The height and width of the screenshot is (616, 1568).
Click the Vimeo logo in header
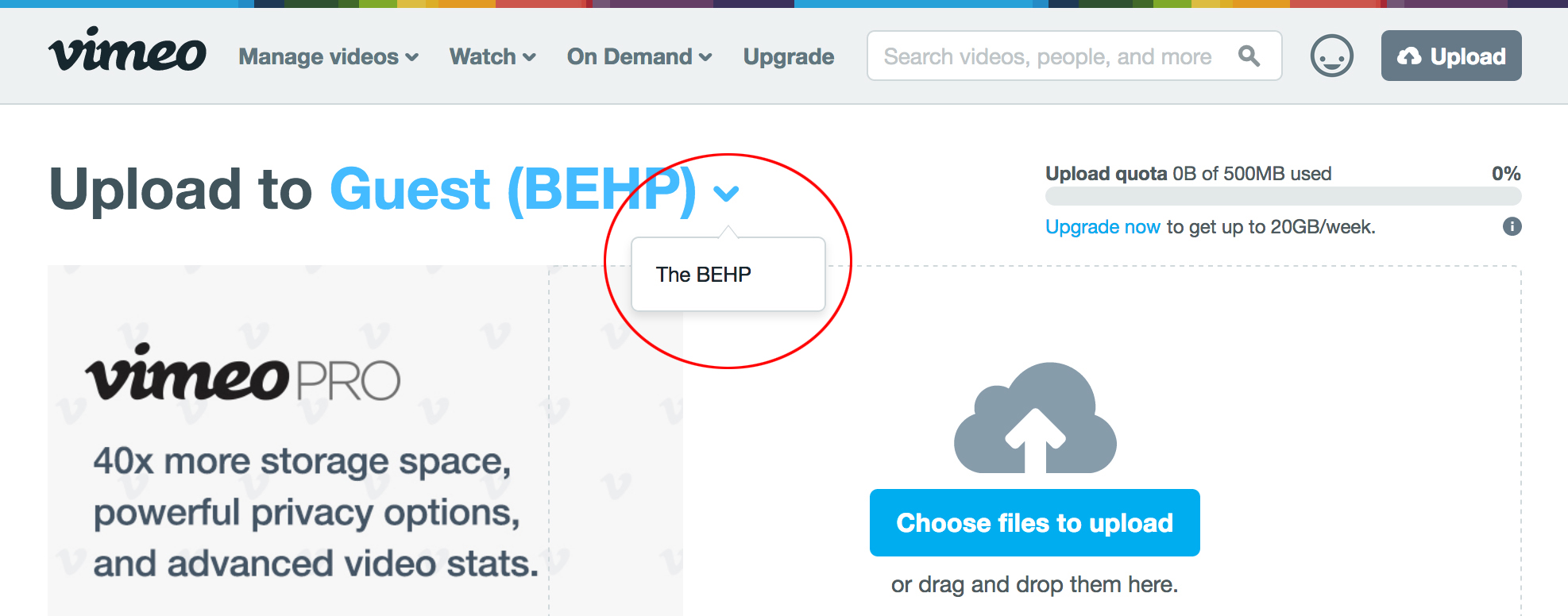(x=127, y=51)
